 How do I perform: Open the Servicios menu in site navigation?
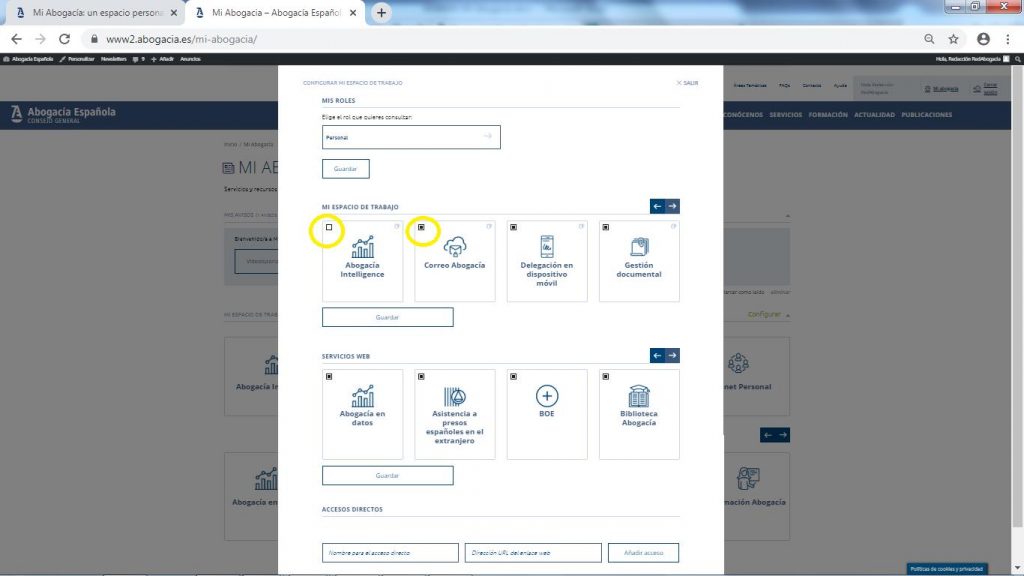coord(786,115)
